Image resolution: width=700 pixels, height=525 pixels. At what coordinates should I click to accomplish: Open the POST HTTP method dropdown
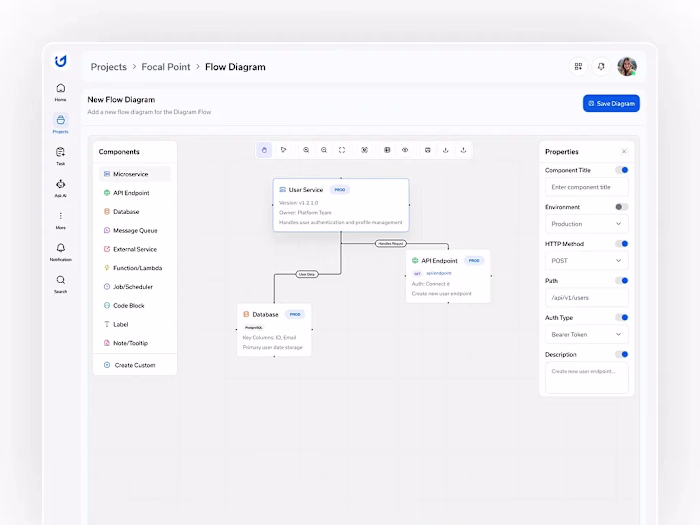[x=587, y=261]
